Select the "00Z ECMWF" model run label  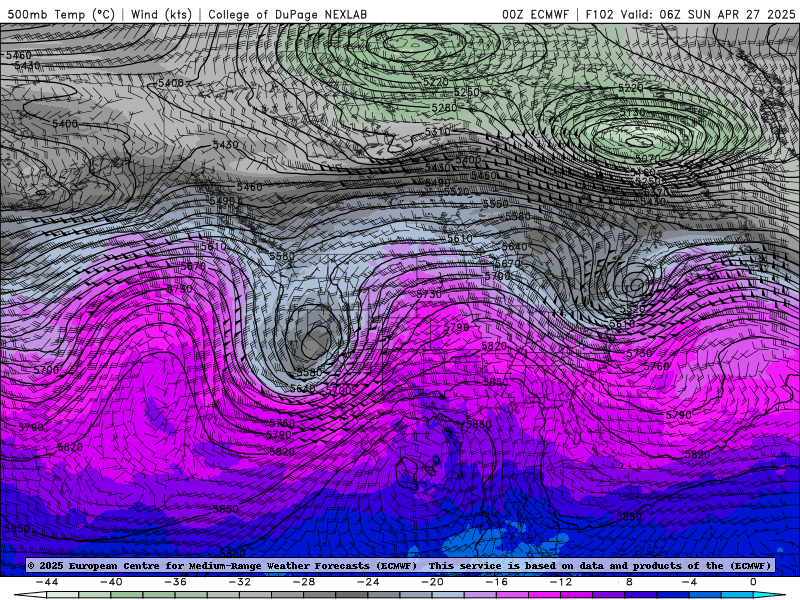[x=535, y=14]
